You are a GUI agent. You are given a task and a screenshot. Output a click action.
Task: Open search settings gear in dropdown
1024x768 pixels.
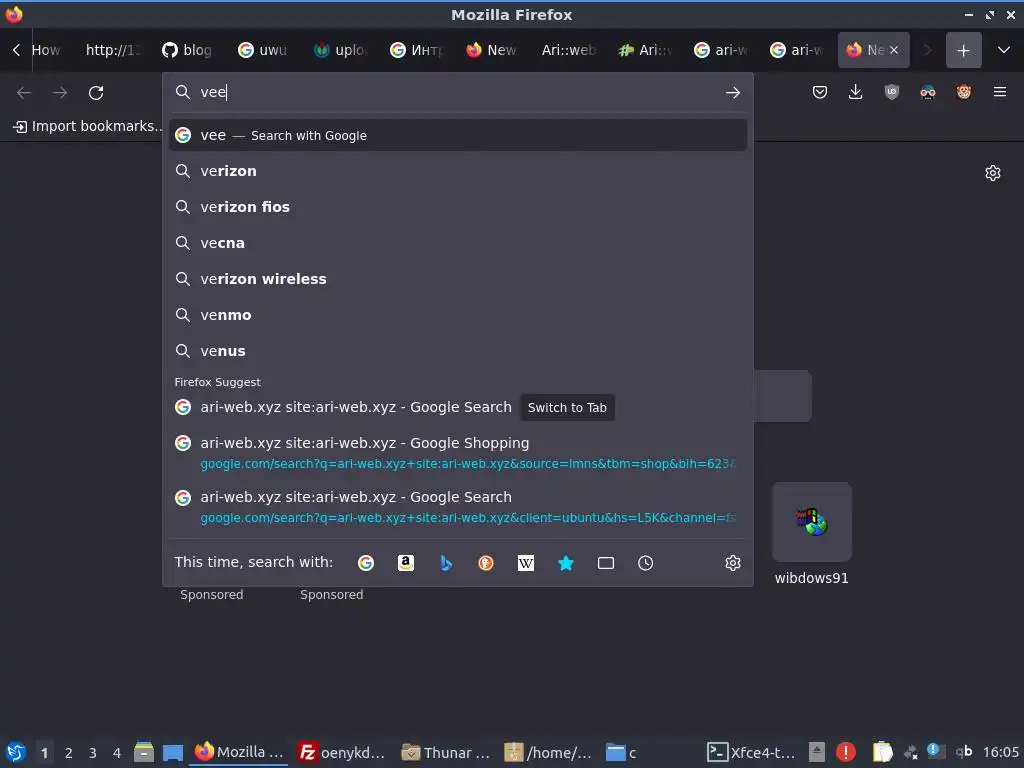click(733, 563)
